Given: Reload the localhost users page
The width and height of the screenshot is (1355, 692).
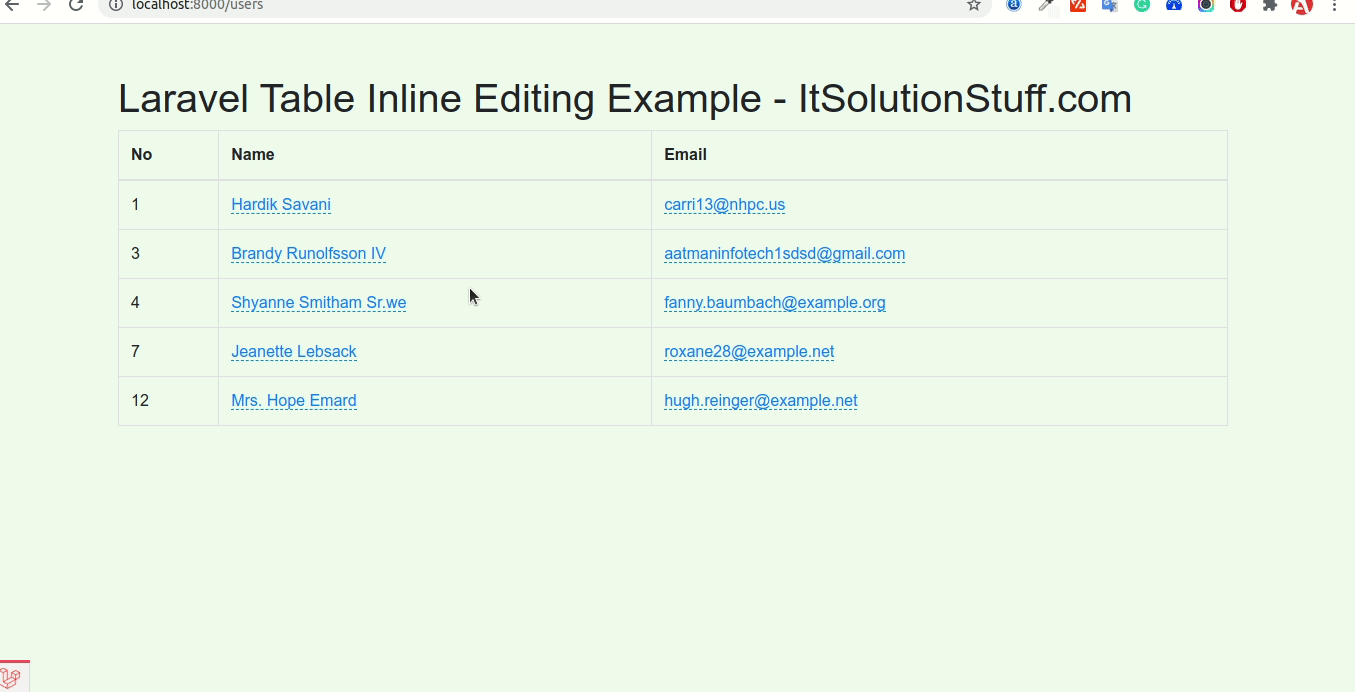Looking at the screenshot, I should point(76,5).
